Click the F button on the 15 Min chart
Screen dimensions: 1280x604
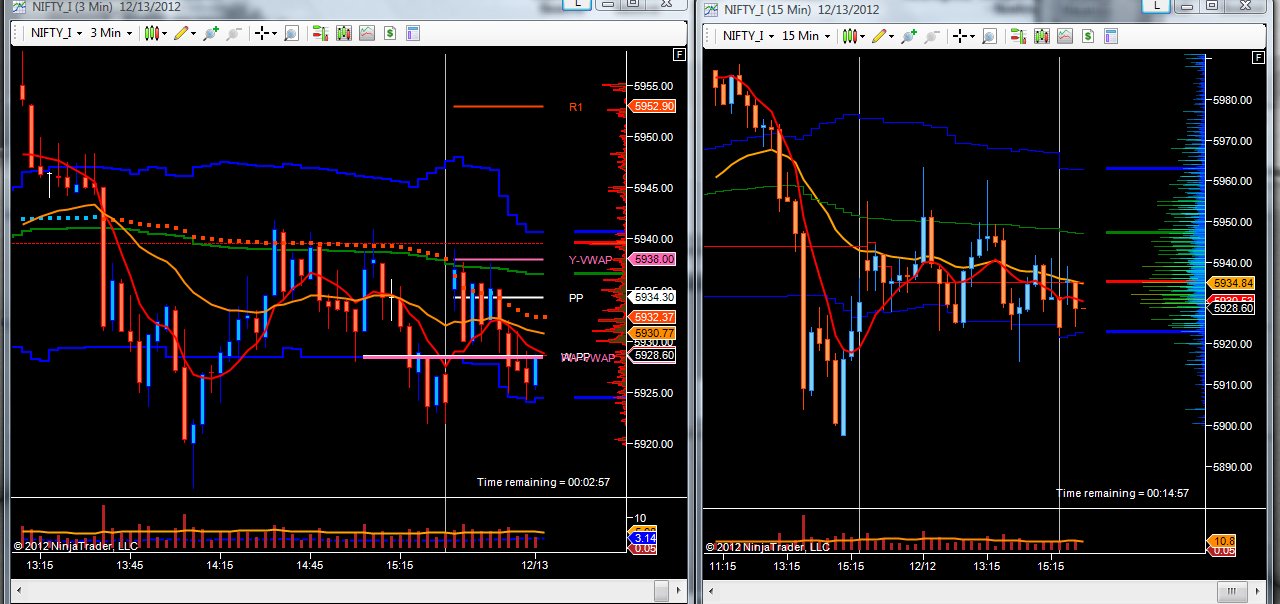click(x=1258, y=57)
